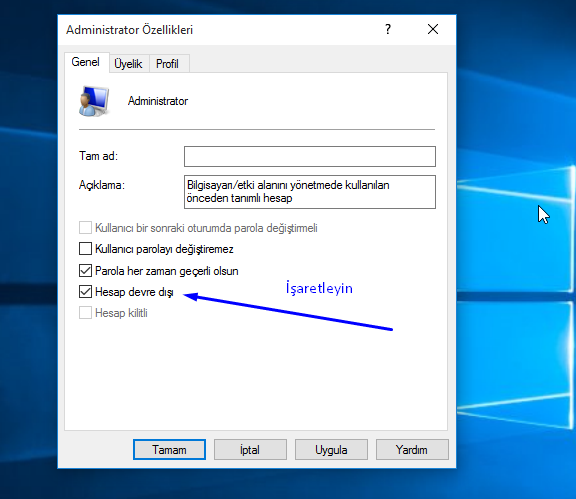Image resolution: width=576 pixels, height=499 pixels.
Task: Open help via Yardım button
Action: (412, 449)
